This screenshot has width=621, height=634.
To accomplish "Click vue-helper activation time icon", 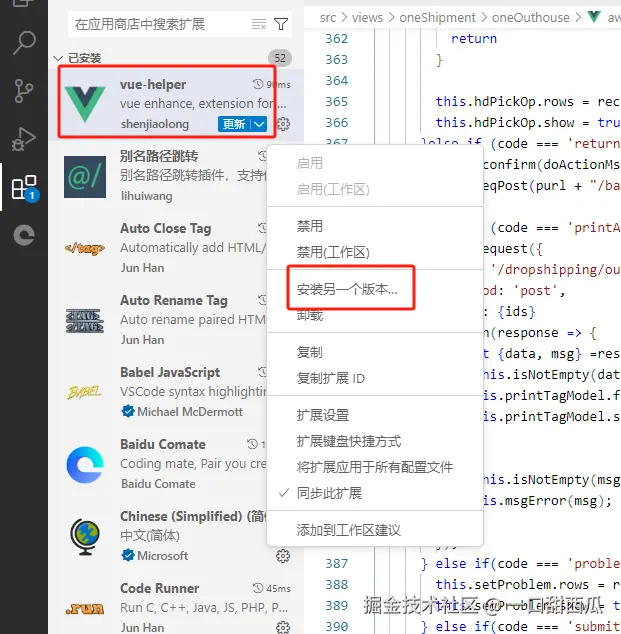I will [258, 84].
